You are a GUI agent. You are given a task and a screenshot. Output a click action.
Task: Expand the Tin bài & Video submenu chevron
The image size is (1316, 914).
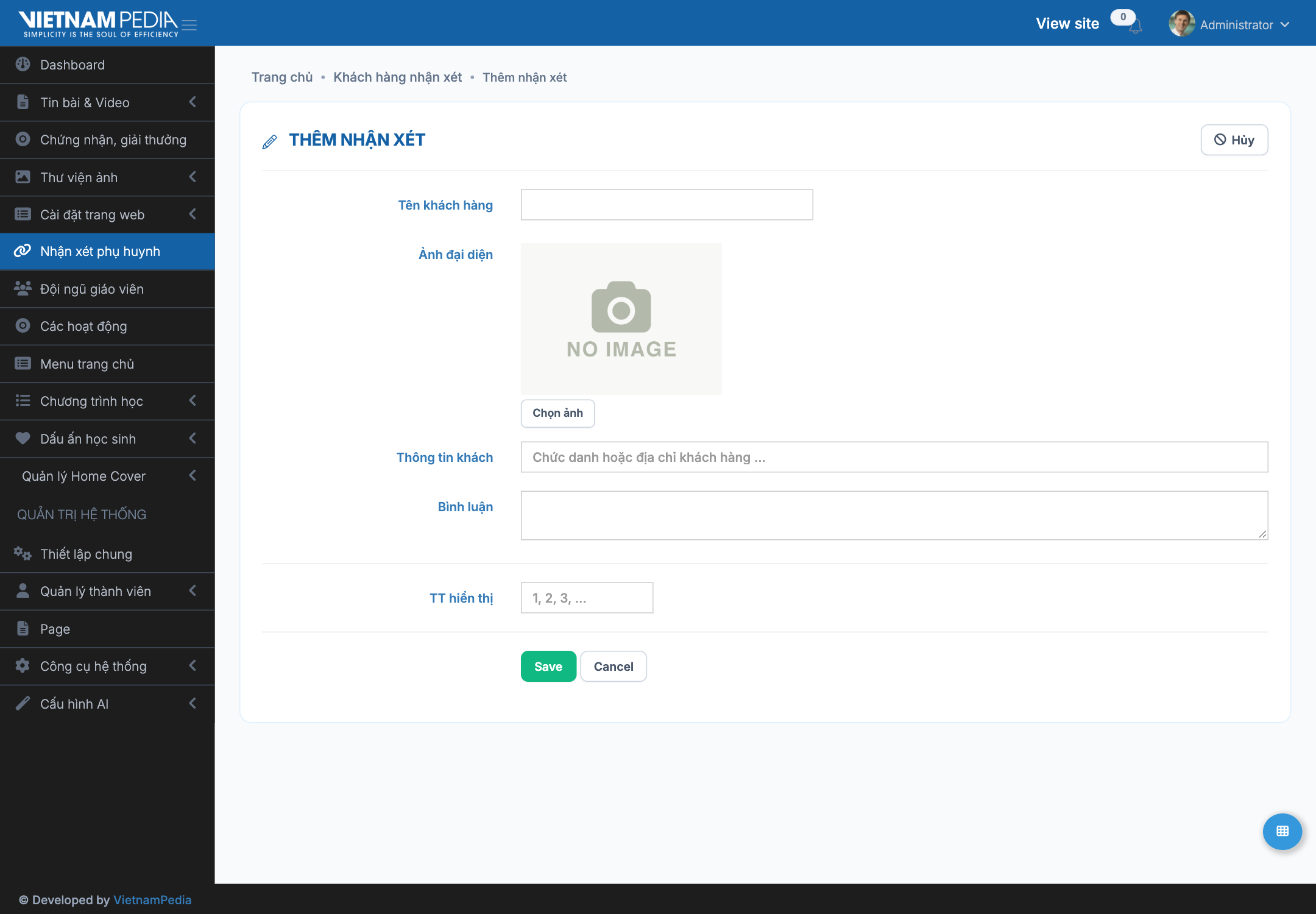point(193,102)
